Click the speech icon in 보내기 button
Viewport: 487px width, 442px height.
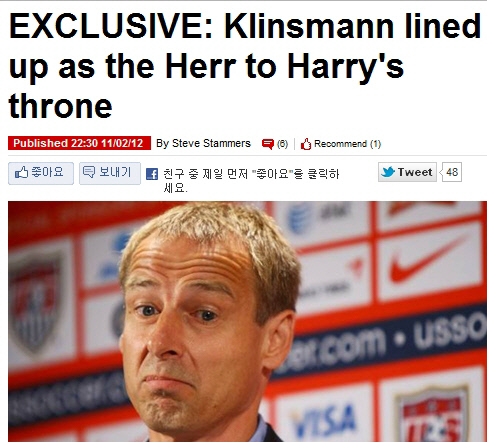point(89,172)
